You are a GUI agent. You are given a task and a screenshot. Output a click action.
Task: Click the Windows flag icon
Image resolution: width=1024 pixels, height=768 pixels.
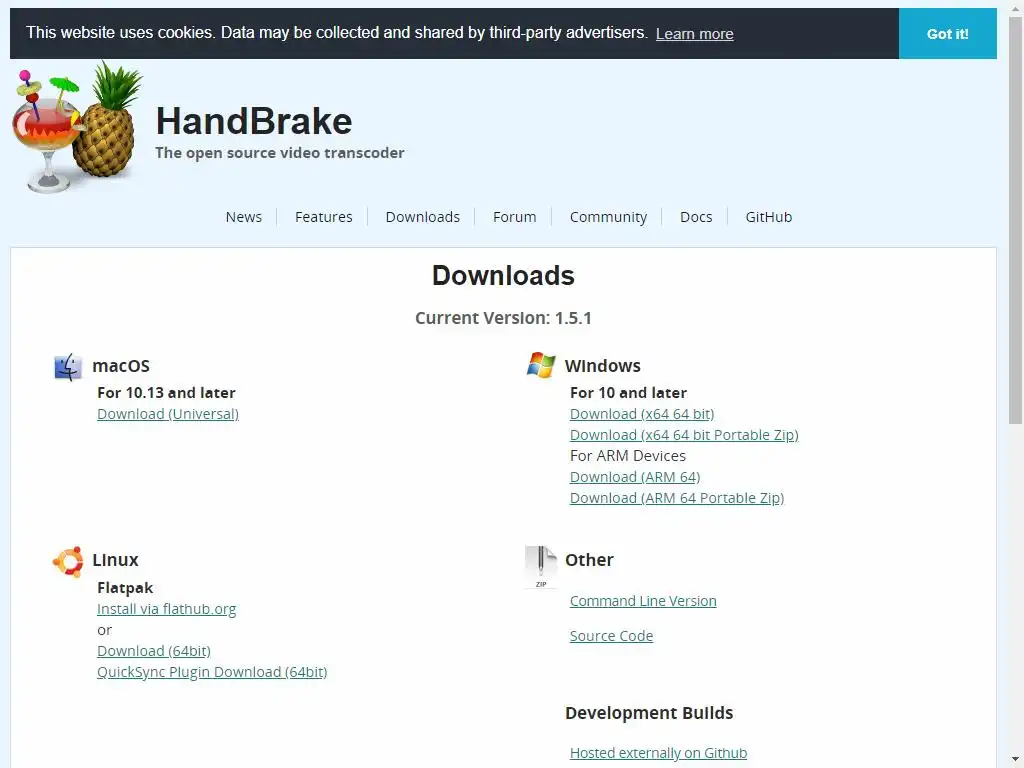(541, 365)
